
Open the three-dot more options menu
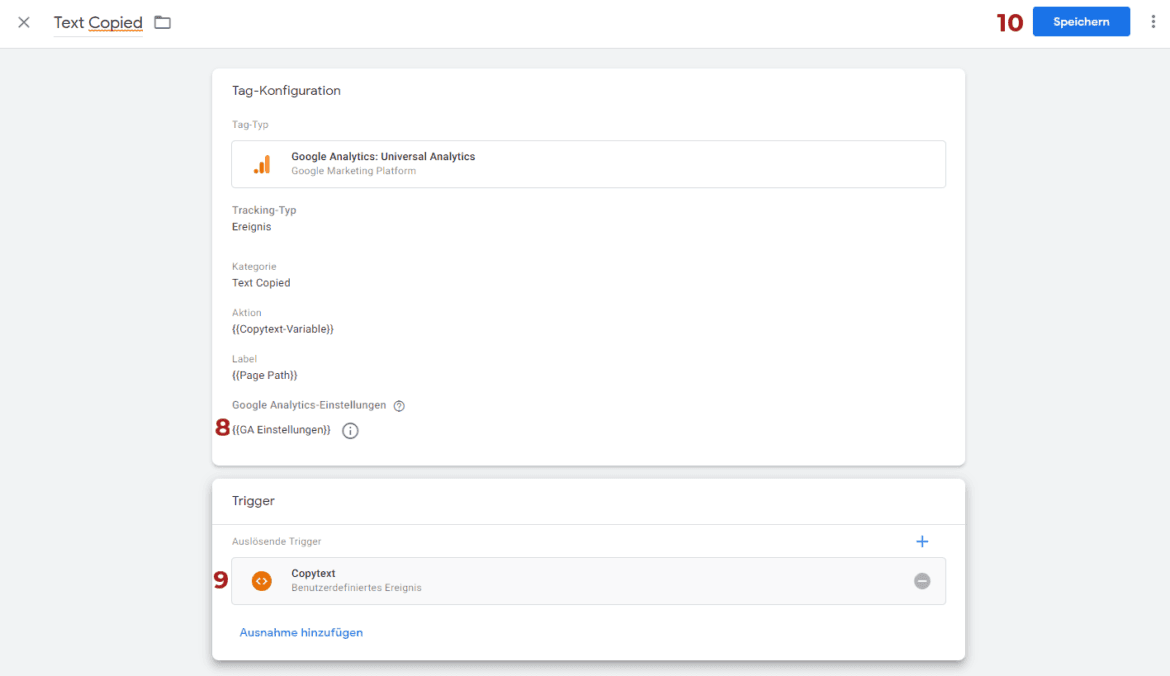click(1153, 22)
